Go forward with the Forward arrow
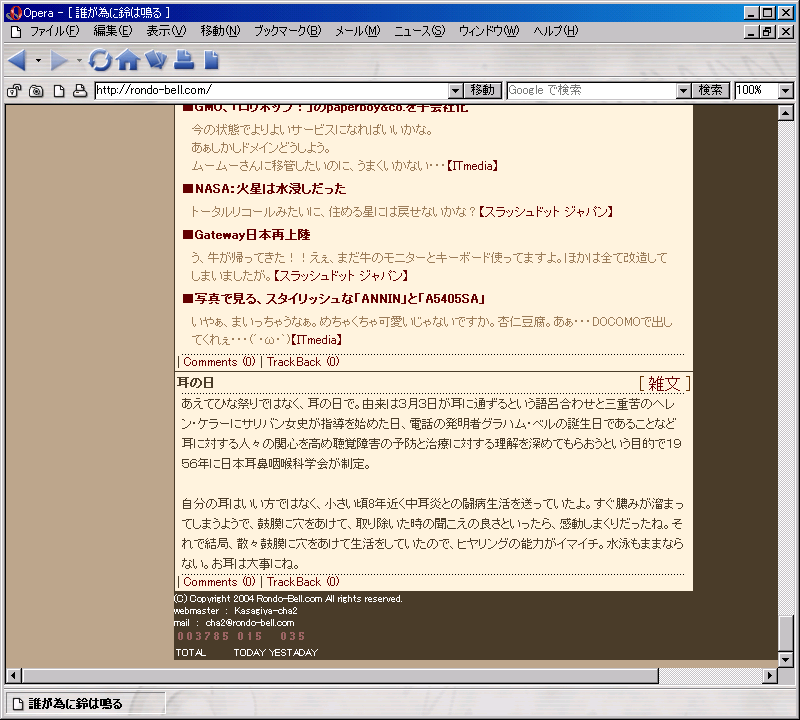The width and height of the screenshot is (800, 720). click(60, 61)
